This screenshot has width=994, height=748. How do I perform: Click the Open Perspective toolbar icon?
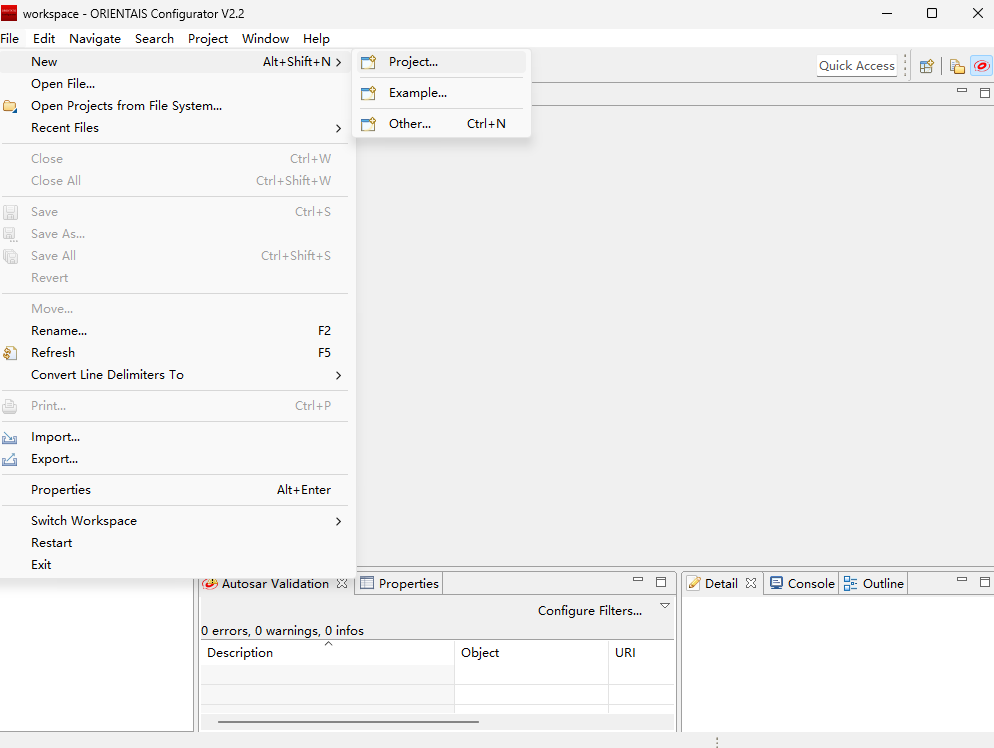927,66
